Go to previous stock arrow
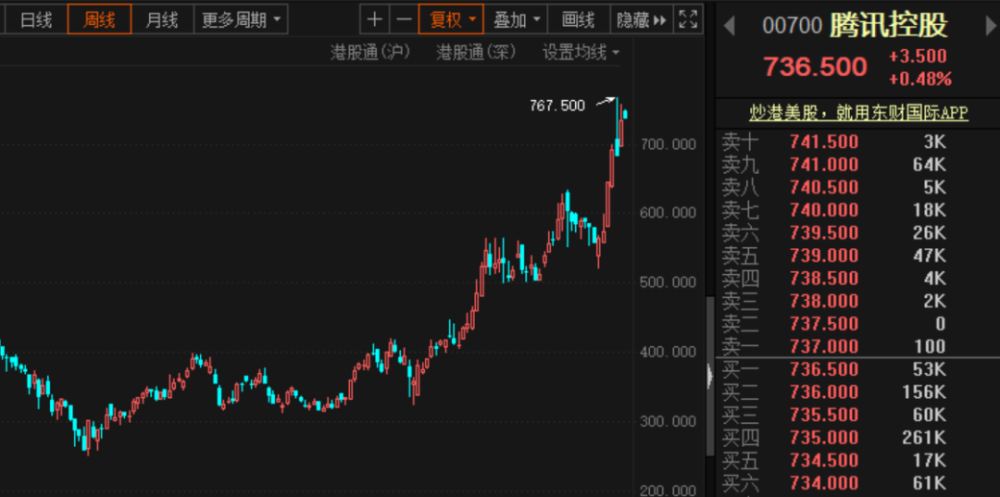1000x497 pixels. click(729, 26)
